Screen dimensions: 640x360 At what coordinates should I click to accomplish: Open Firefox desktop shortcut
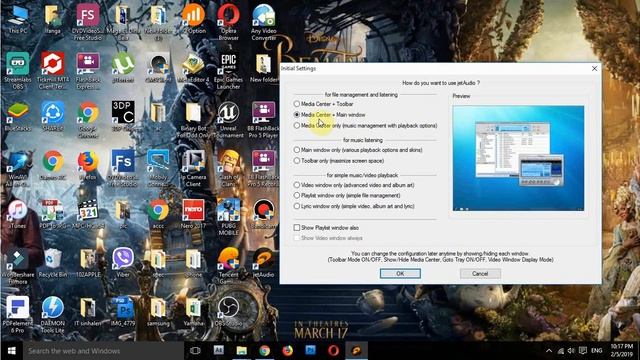pyautogui.click(x=87, y=165)
